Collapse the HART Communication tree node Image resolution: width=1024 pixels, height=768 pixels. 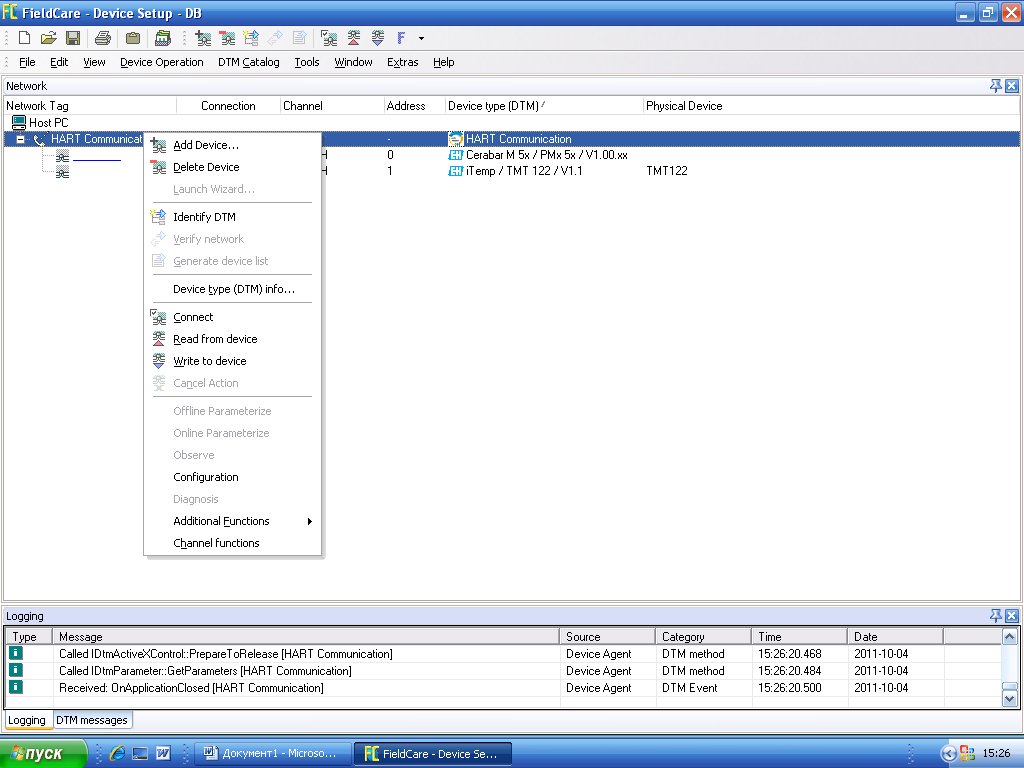tap(20, 139)
